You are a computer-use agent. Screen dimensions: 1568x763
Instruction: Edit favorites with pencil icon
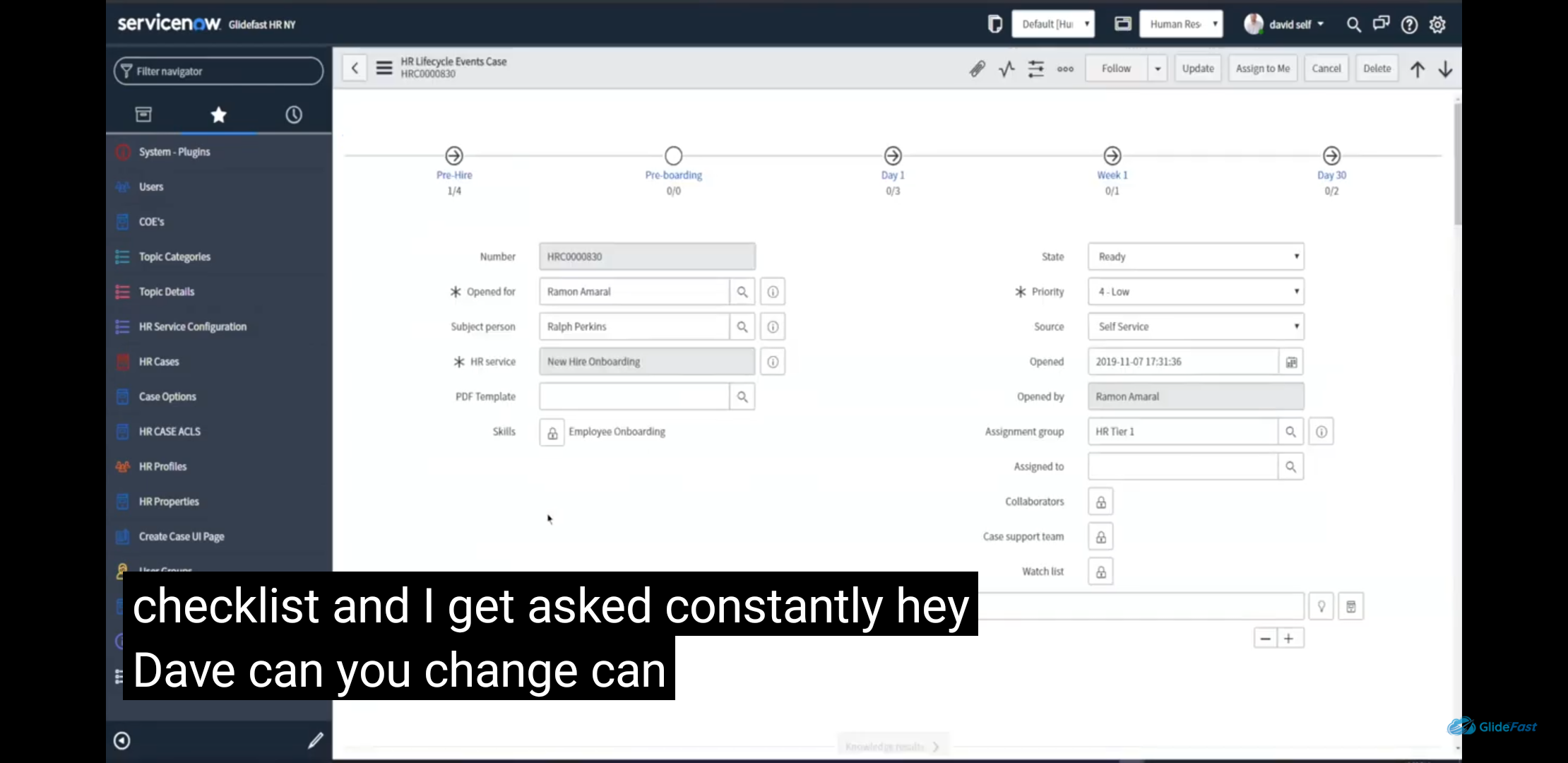point(315,740)
